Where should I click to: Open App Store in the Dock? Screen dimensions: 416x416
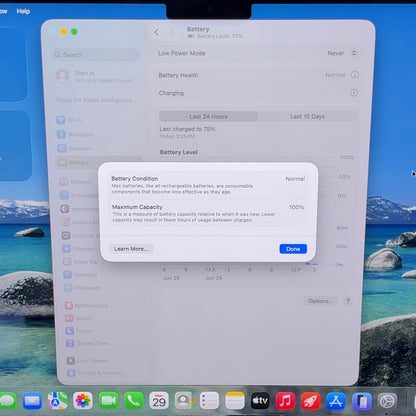click(x=336, y=400)
